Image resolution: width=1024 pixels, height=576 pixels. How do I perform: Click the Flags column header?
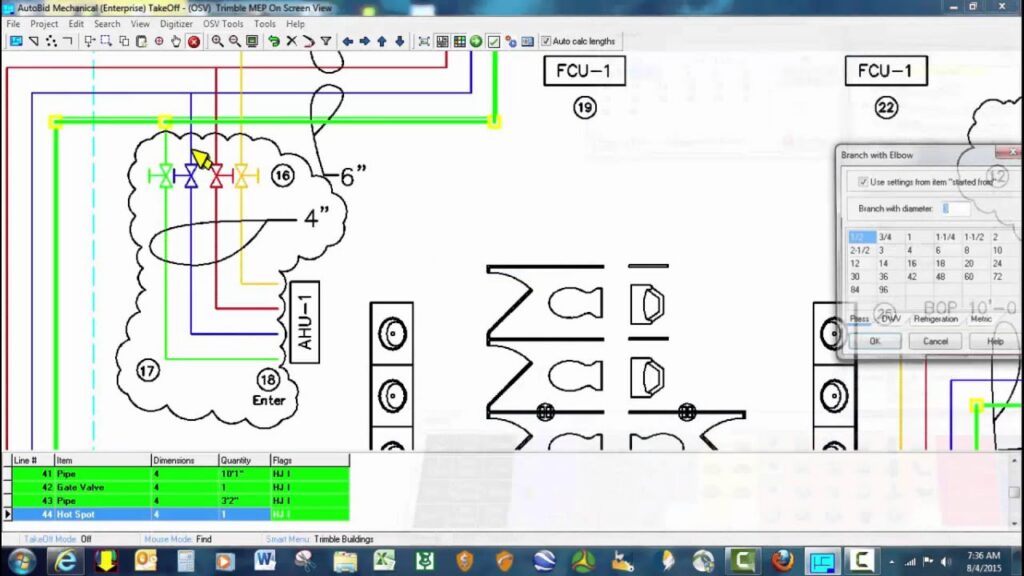[x=310, y=460]
